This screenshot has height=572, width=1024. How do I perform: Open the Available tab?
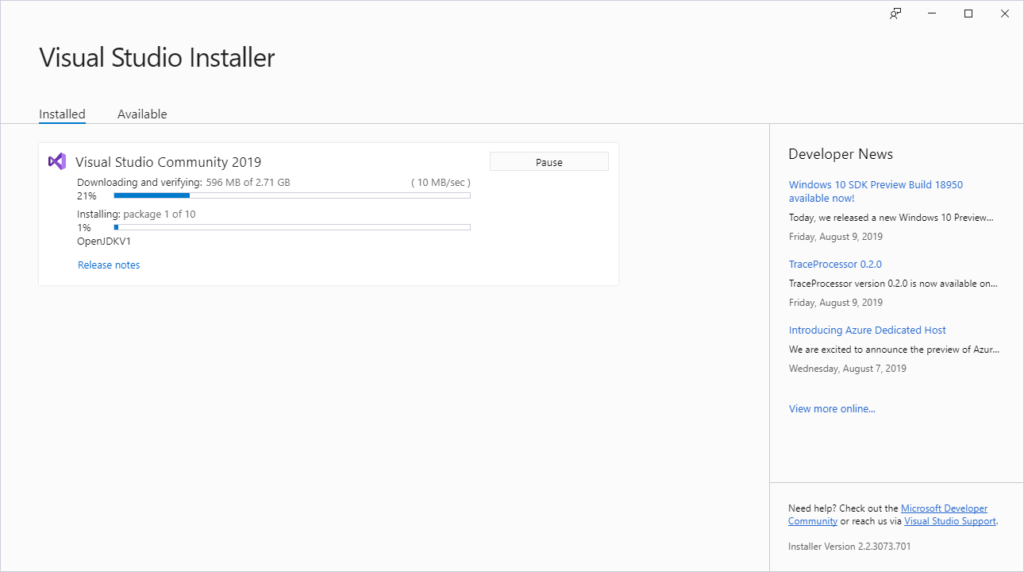pos(142,114)
